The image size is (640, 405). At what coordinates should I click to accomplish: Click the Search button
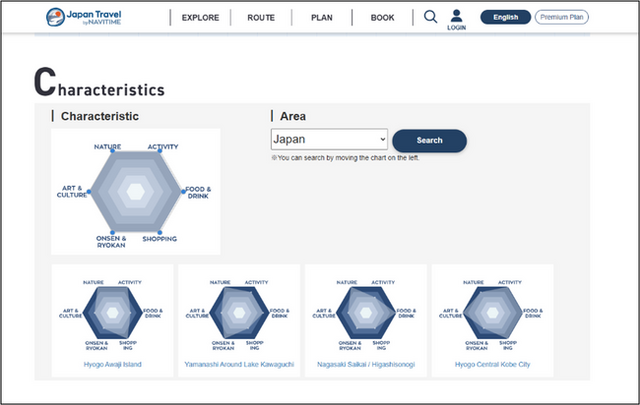point(429,140)
